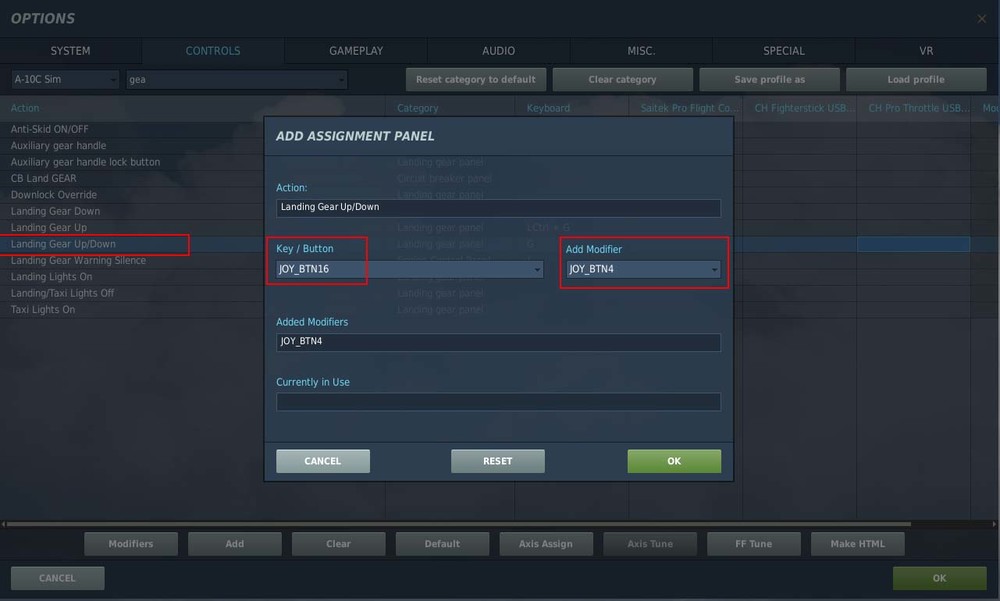Click the Options window CANCEL button
Image resolution: width=1000 pixels, height=601 pixels.
click(57, 578)
